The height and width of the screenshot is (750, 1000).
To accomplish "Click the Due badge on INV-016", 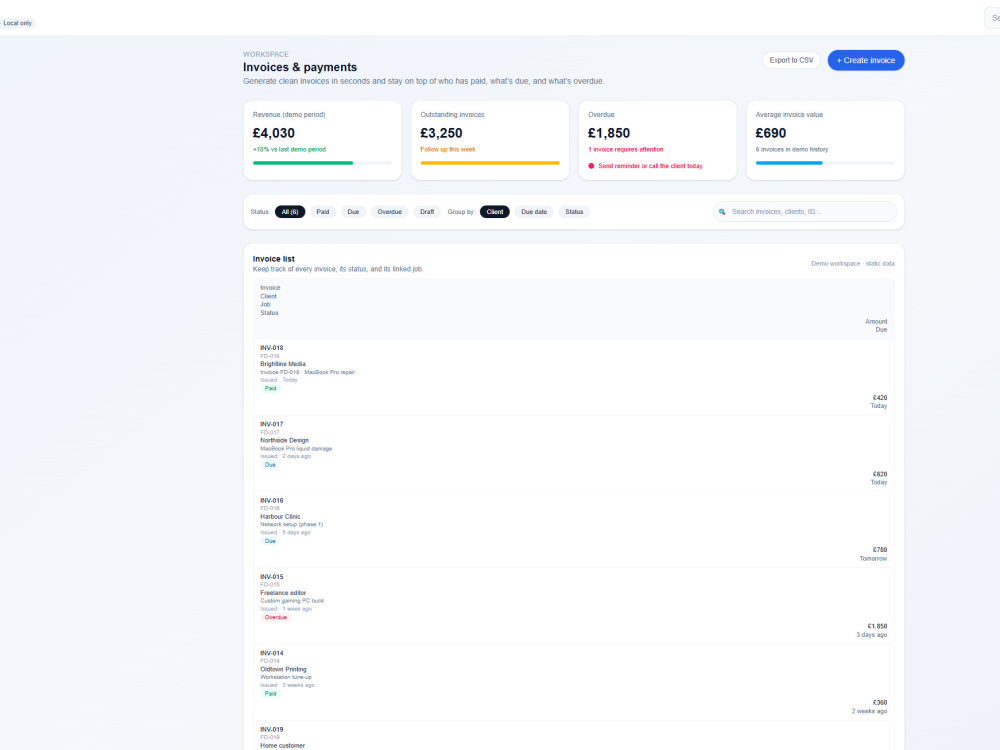I will coord(270,541).
